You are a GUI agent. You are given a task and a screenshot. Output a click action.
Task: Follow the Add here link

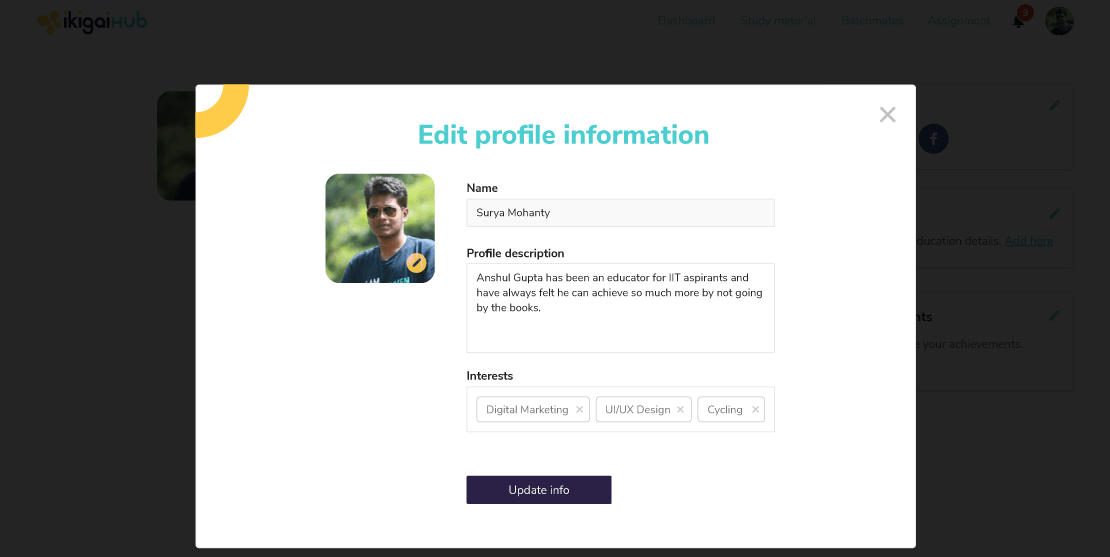click(x=1028, y=241)
